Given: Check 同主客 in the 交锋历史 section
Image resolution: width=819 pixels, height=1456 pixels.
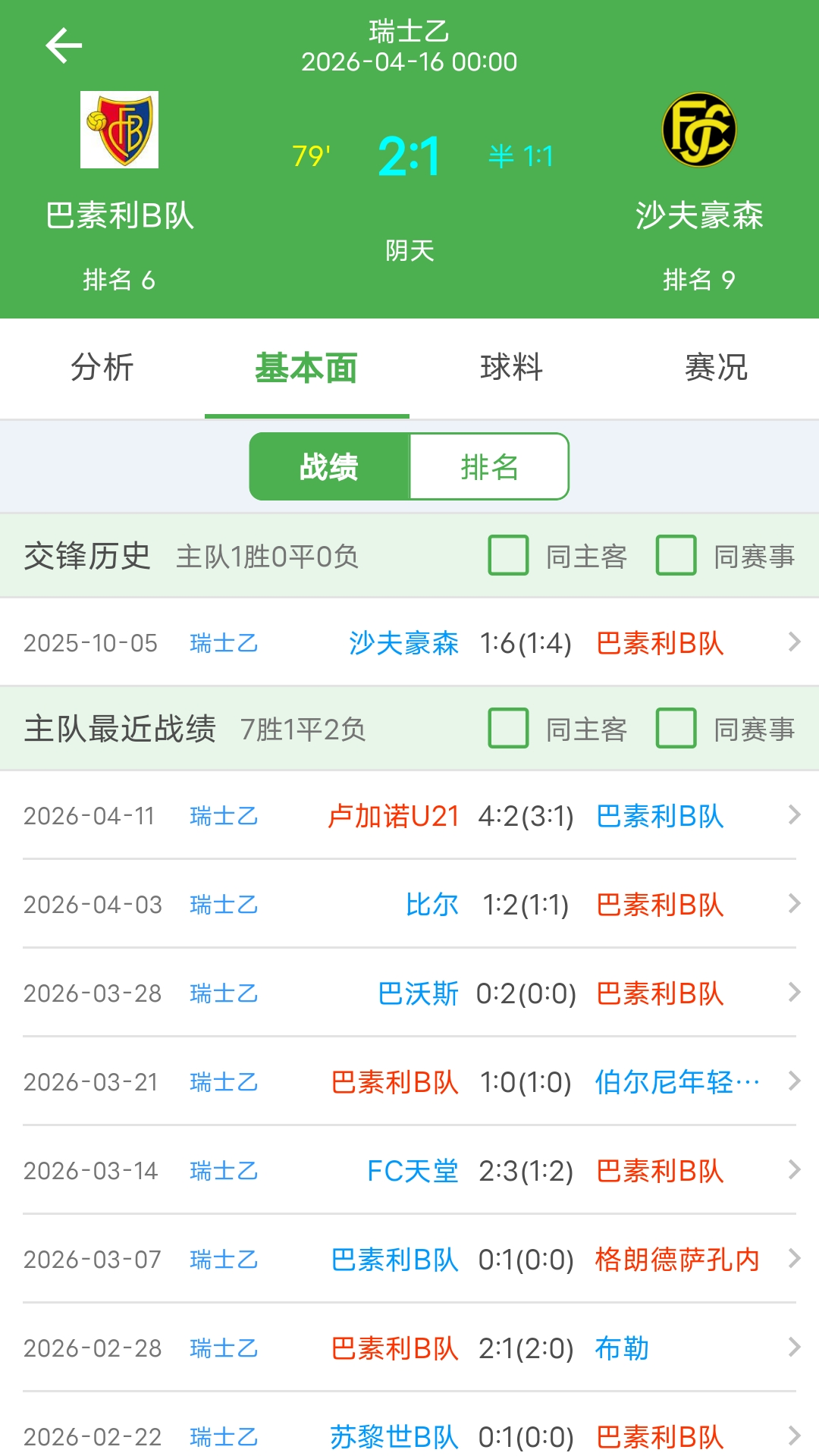Looking at the screenshot, I should [509, 555].
